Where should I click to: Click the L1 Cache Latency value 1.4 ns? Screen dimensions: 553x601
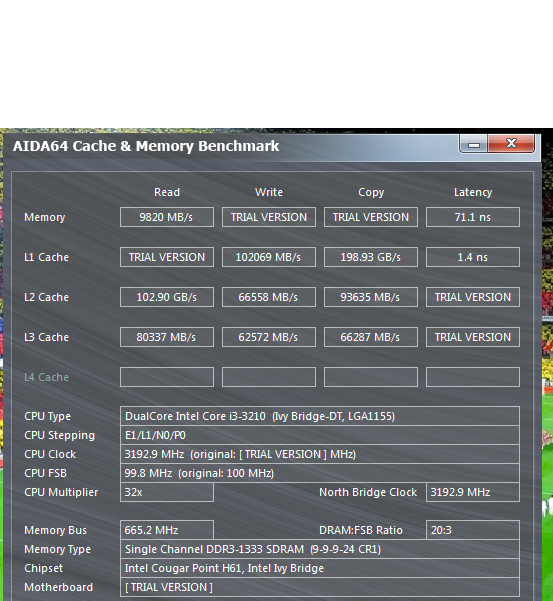pos(473,257)
